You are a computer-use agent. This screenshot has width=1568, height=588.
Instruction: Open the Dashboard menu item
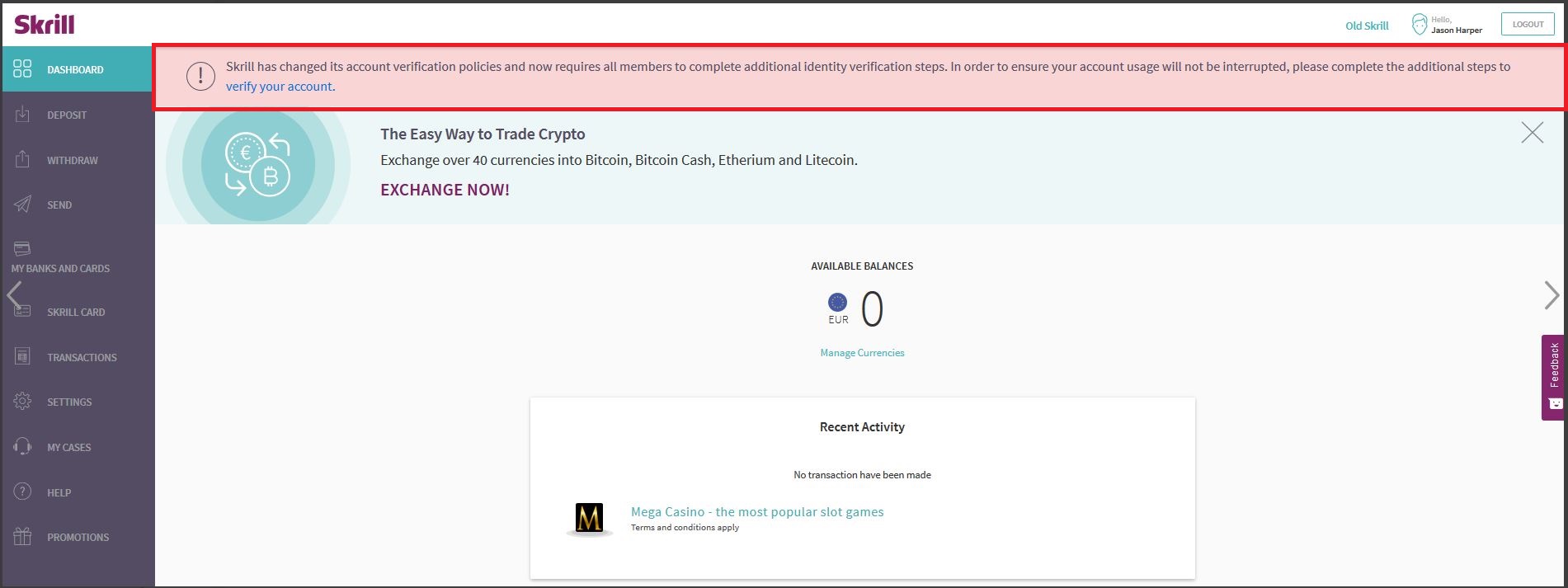point(78,69)
